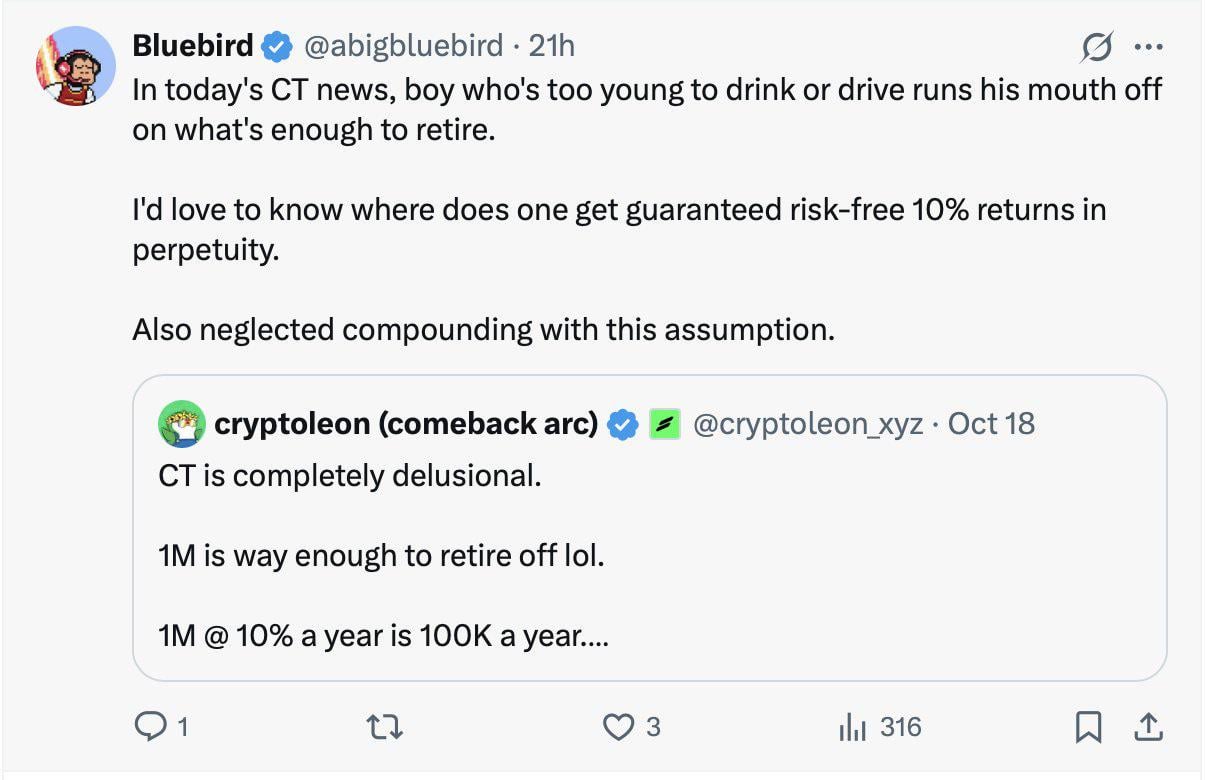Repost this tweet via retweet icon
Screen dimensions: 1206x780
tap(387, 727)
